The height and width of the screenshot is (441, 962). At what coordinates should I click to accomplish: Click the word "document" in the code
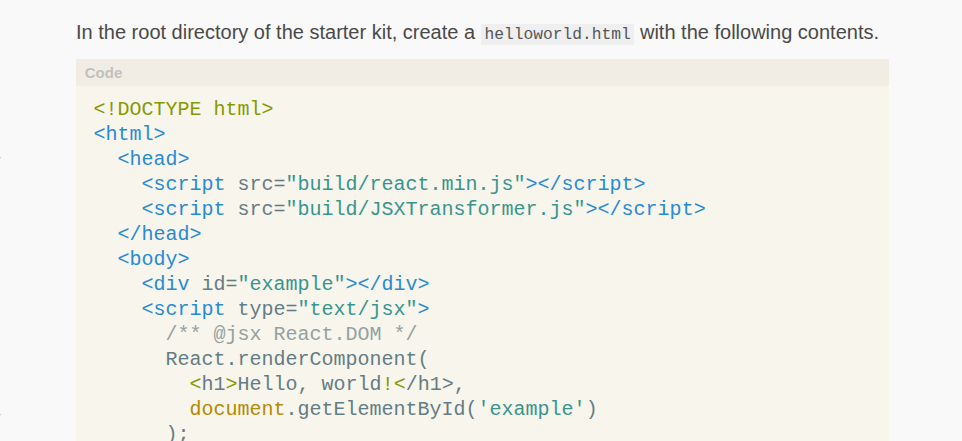pyautogui.click(x=237, y=409)
